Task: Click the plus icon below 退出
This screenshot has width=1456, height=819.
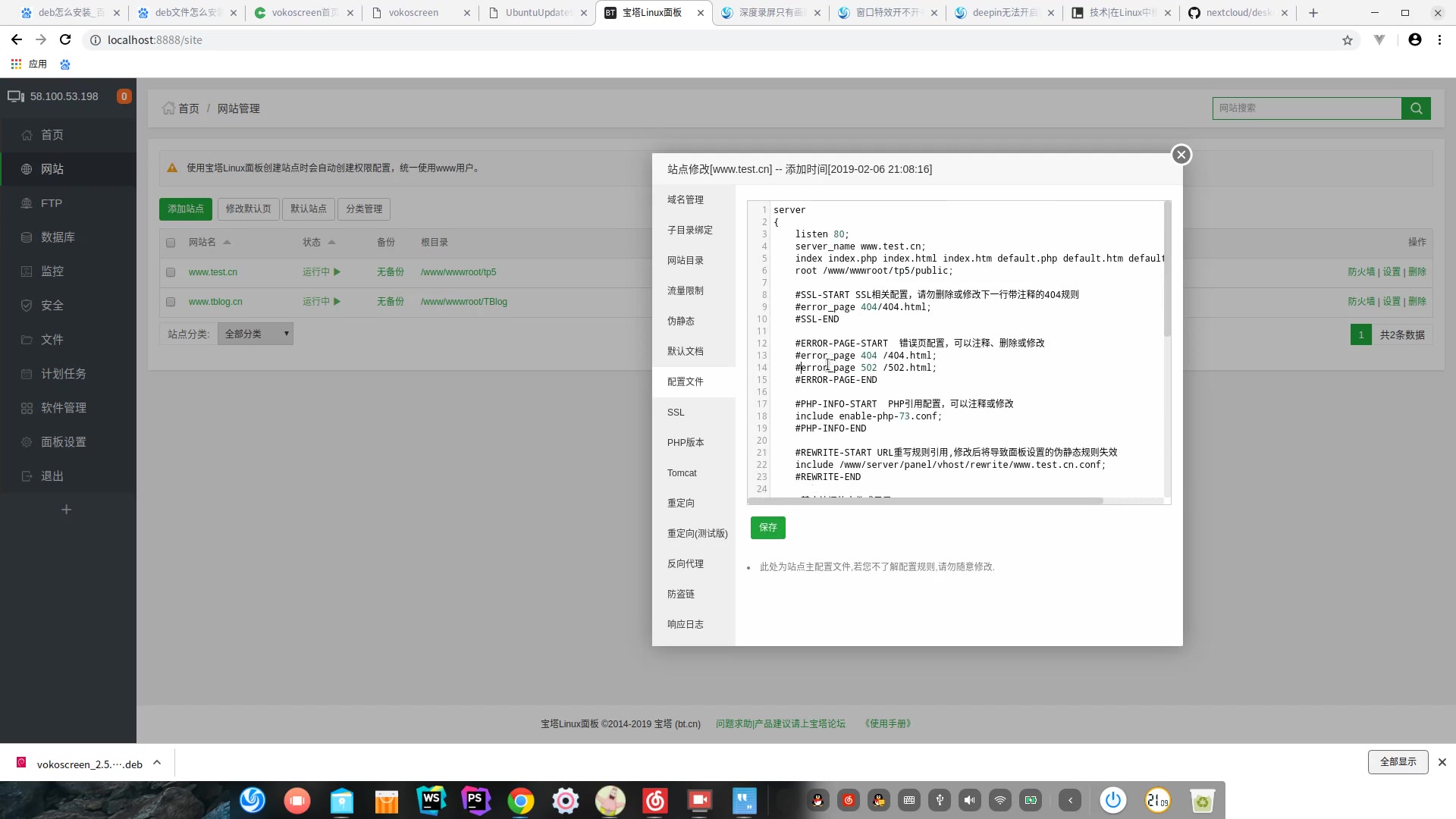Action: click(x=66, y=510)
